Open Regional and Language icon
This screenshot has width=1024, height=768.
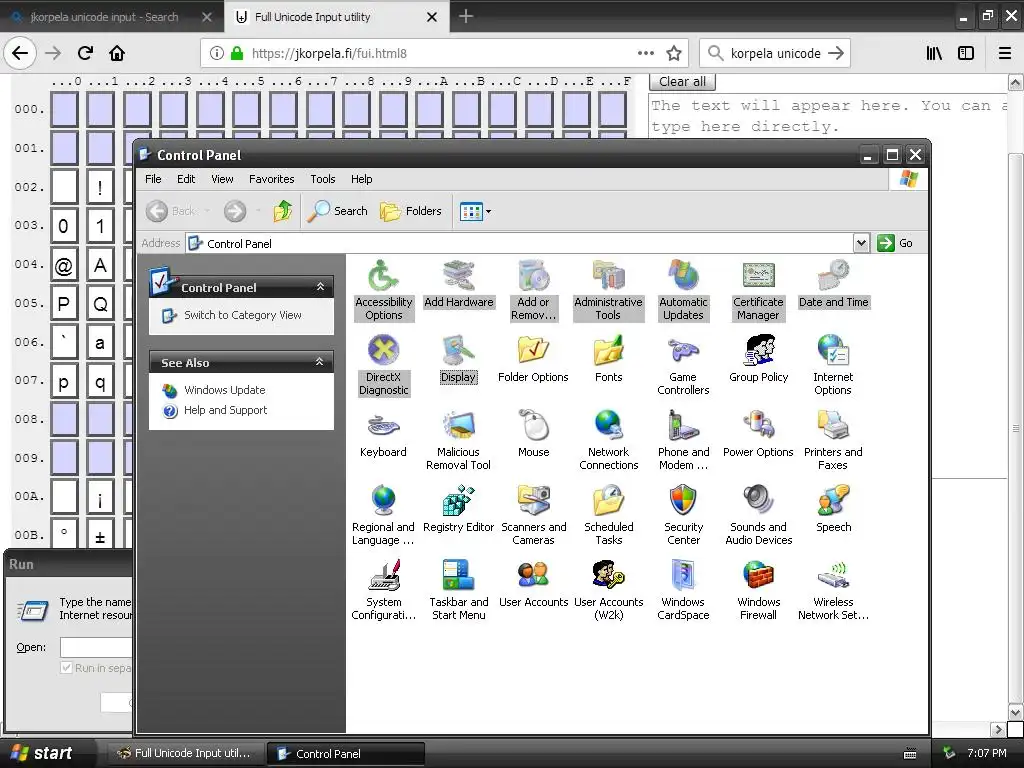click(383, 516)
